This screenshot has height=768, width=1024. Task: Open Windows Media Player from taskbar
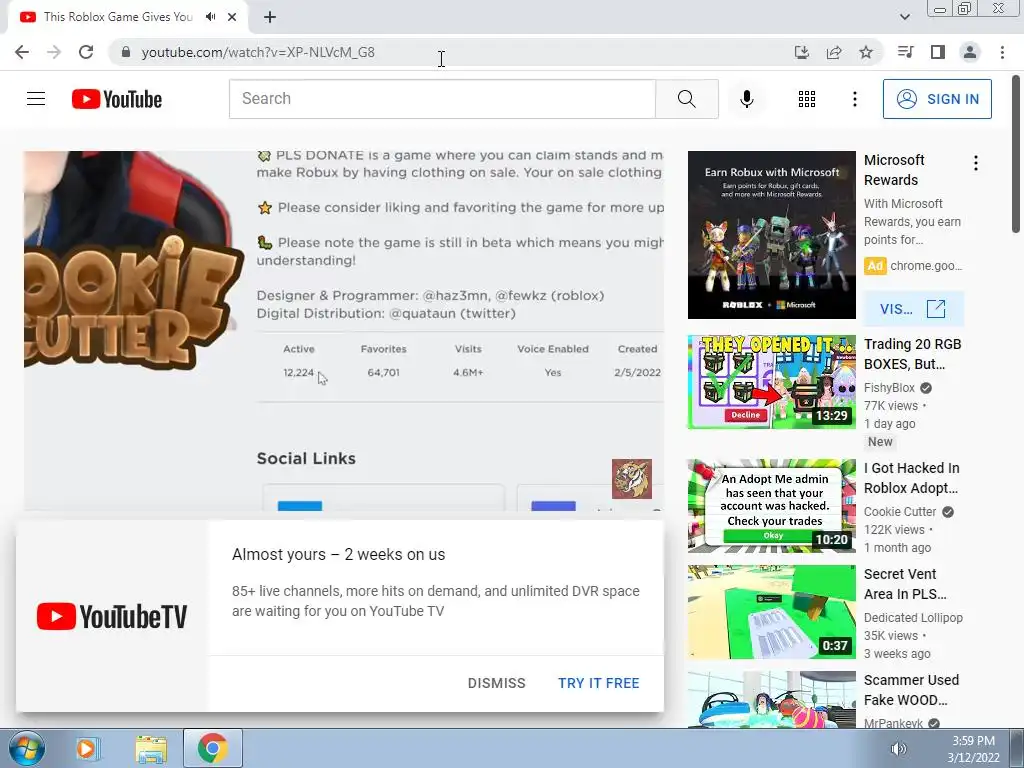pyautogui.click(x=87, y=748)
